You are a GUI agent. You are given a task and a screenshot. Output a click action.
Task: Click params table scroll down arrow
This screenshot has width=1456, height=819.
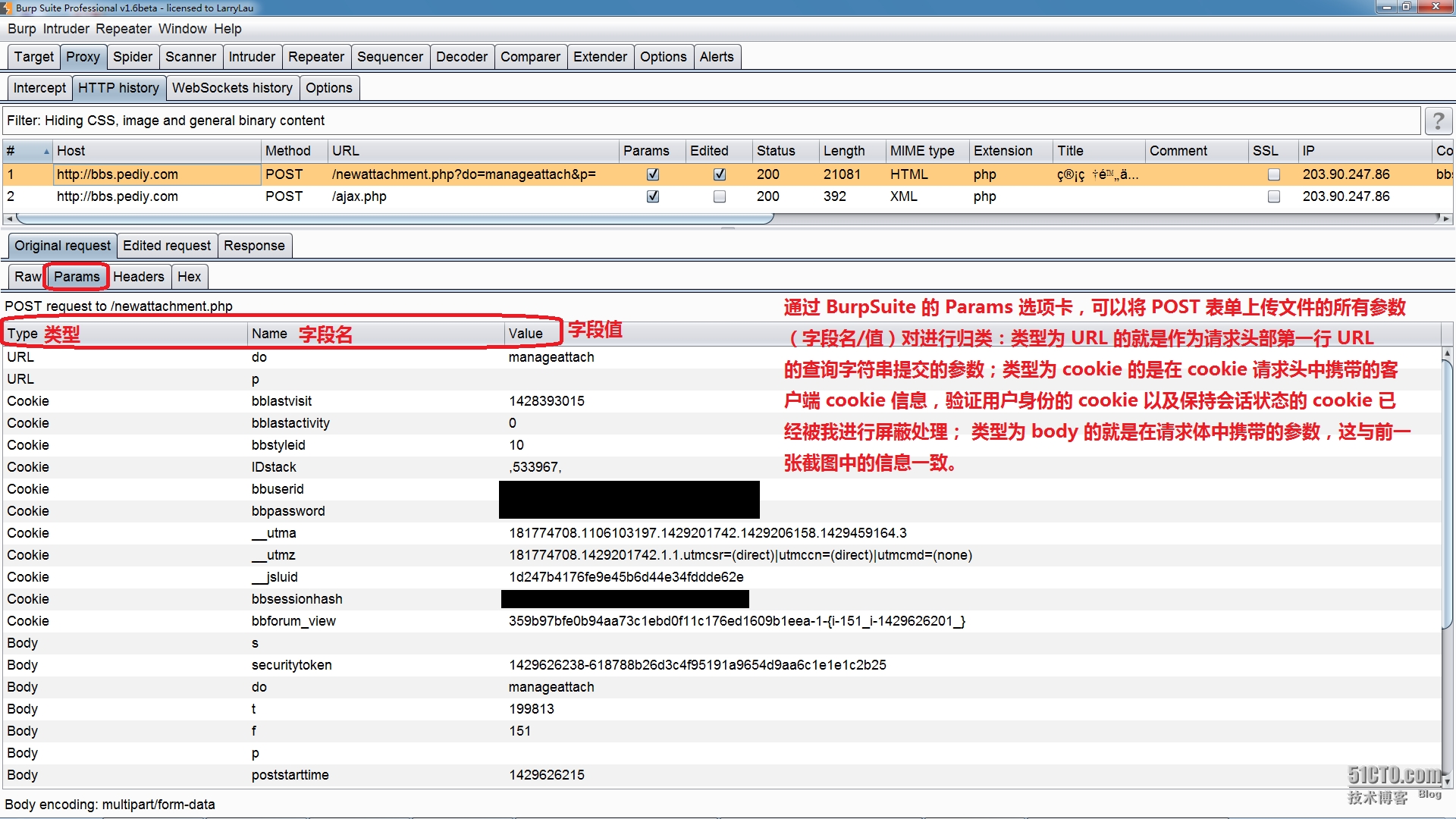(1448, 781)
